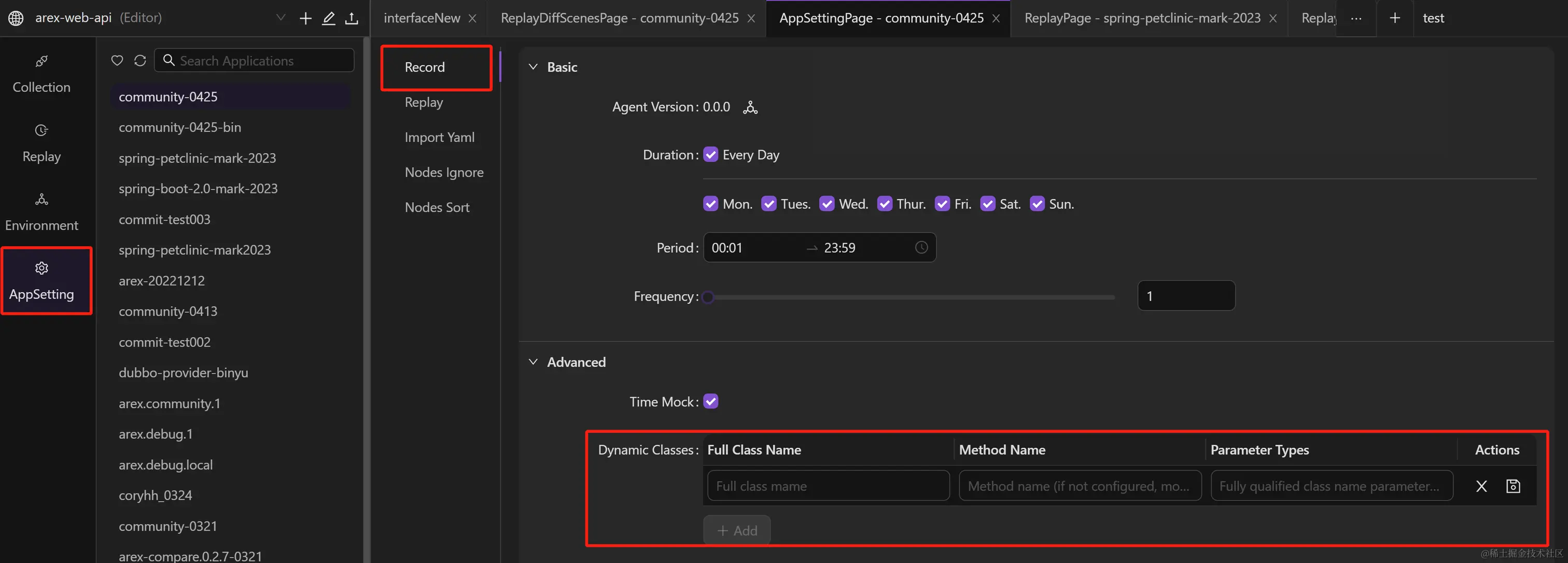This screenshot has height=563, width=1568.
Task: Click the Add dynamic class button
Action: point(736,530)
